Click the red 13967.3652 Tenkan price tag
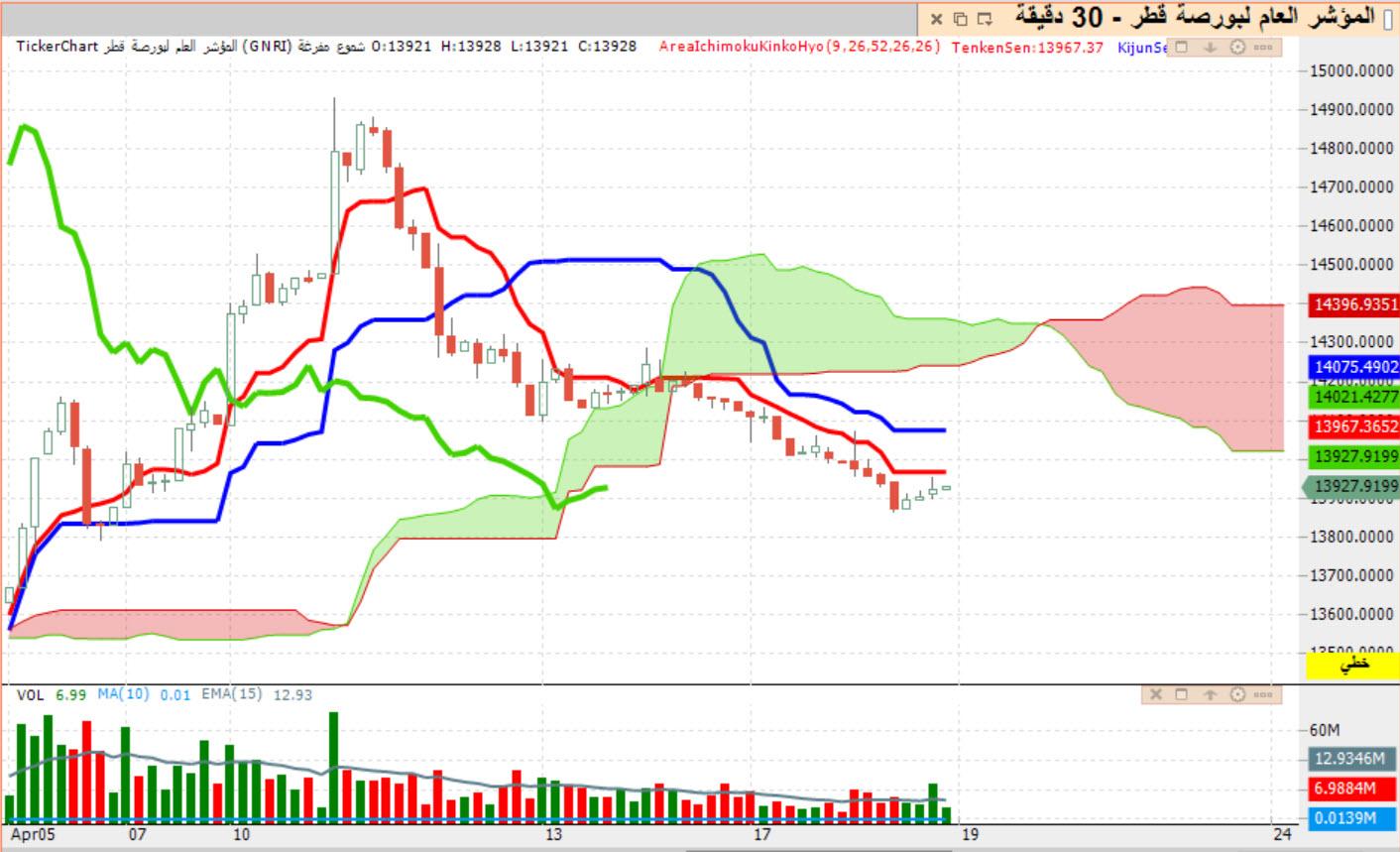The height and width of the screenshot is (852, 1400). point(1353,426)
